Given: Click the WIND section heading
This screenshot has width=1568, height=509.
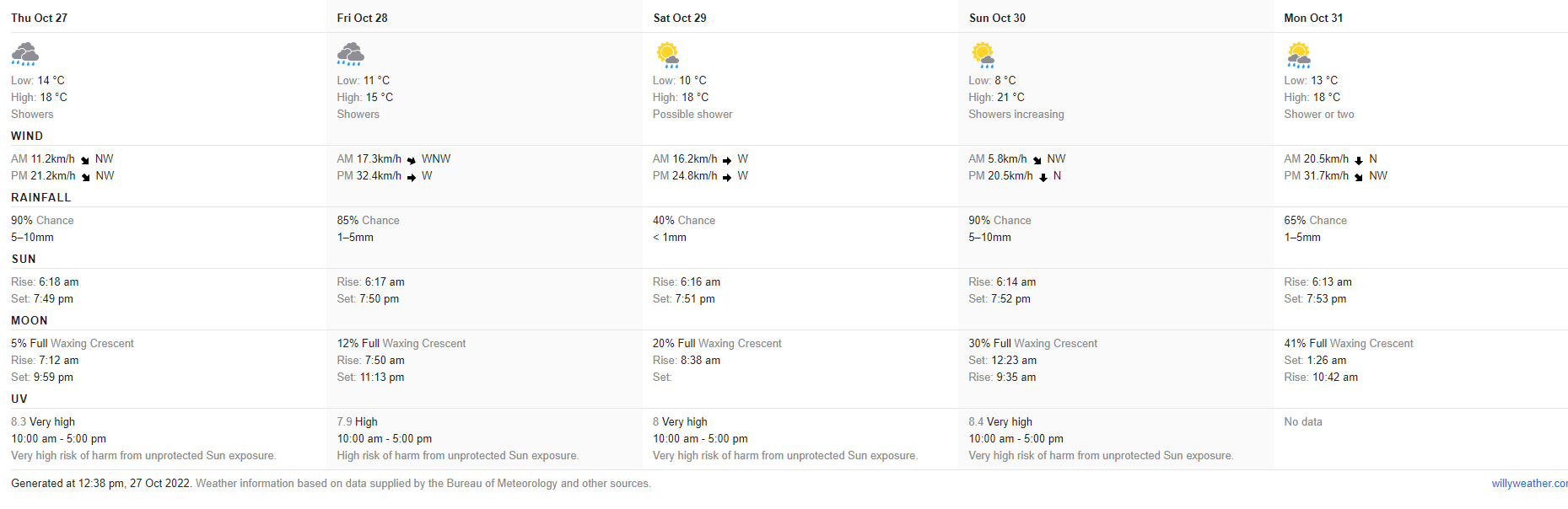Looking at the screenshot, I should (x=27, y=136).
